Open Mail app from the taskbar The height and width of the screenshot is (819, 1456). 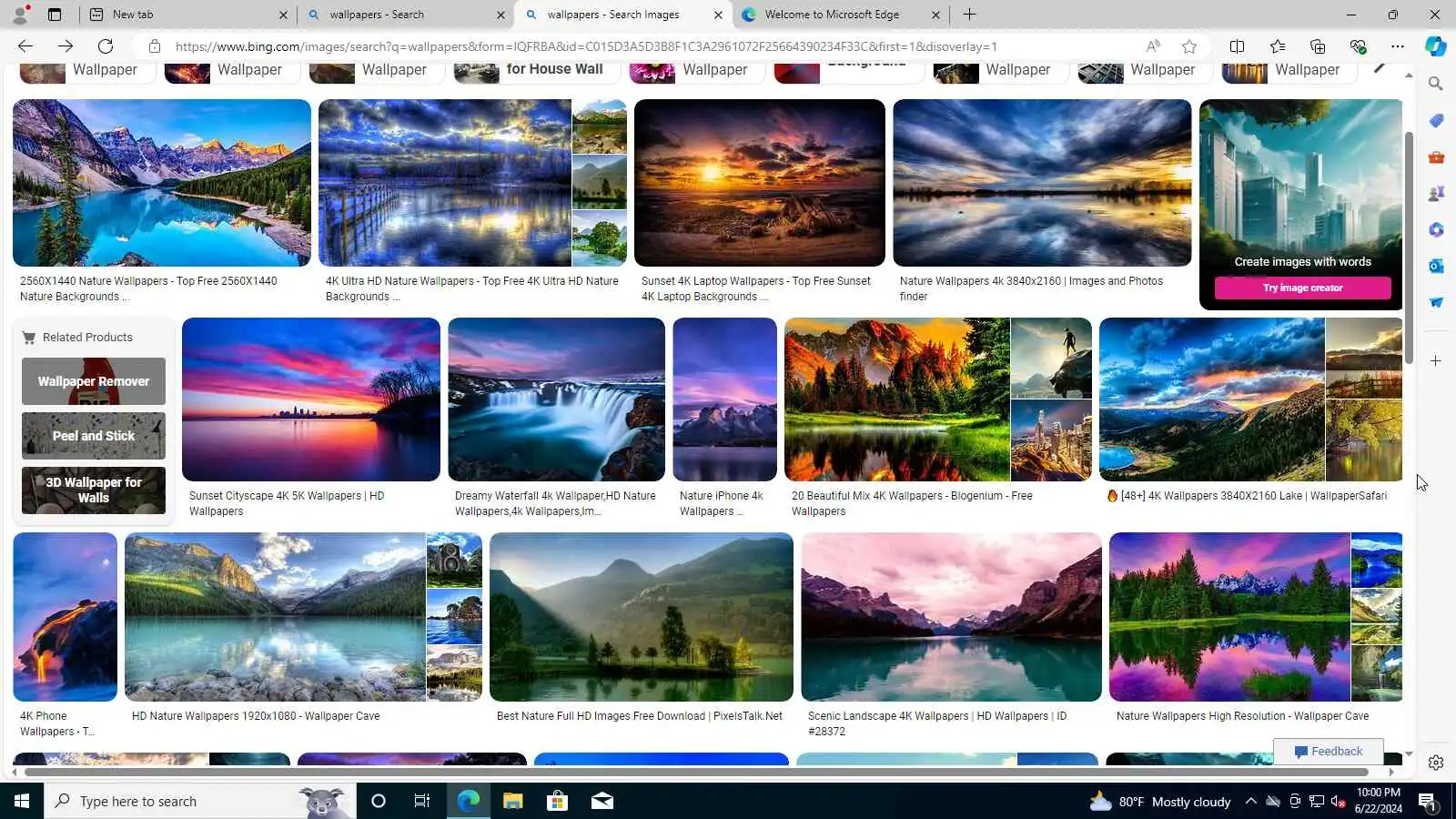pyautogui.click(x=602, y=801)
